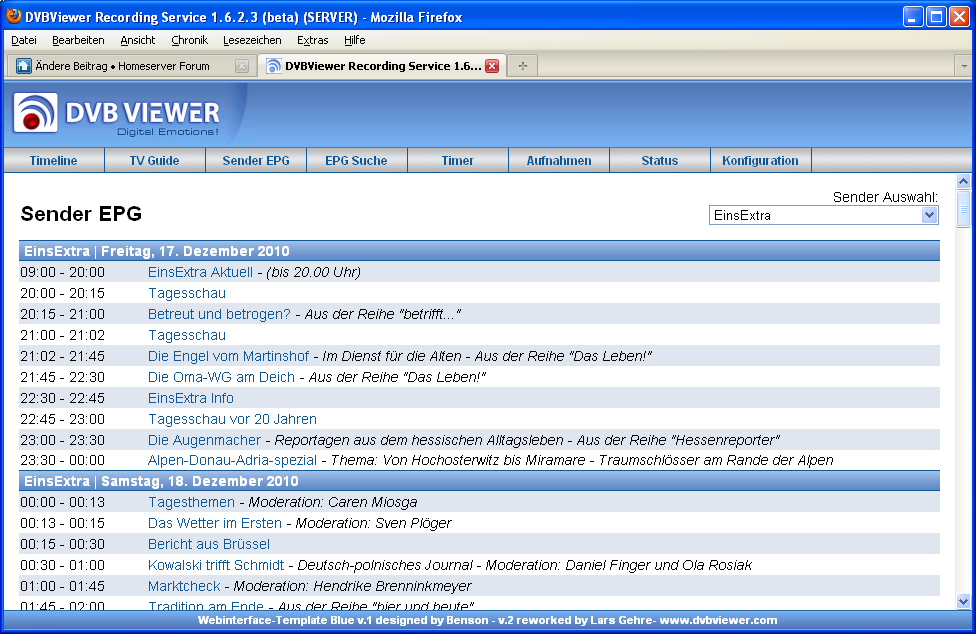976x634 pixels.
Task: Open Die Oma-WG am Deich link
Action: [221, 377]
